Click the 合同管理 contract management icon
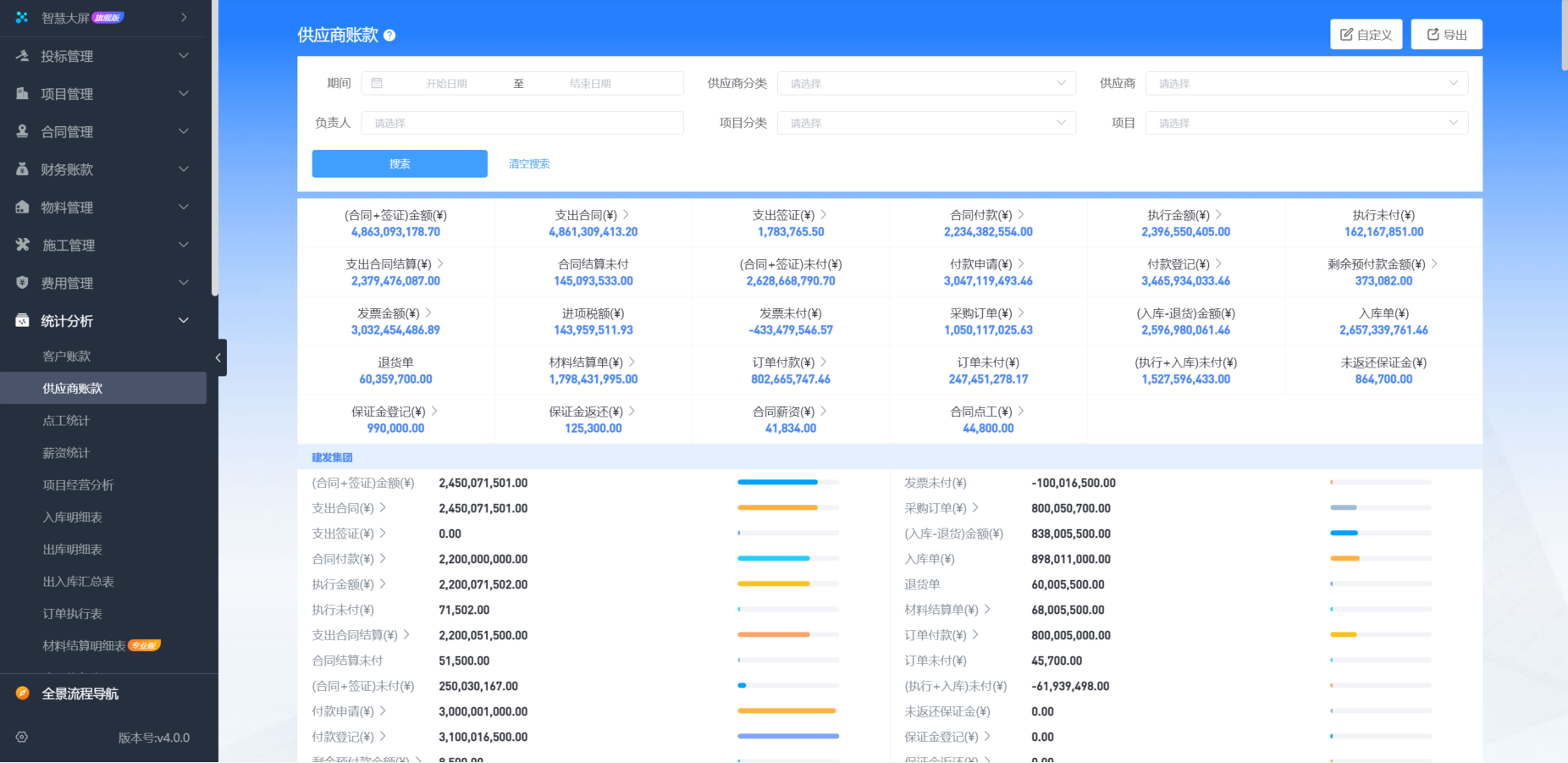Screen dimensions: 1568x763 coord(21,131)
